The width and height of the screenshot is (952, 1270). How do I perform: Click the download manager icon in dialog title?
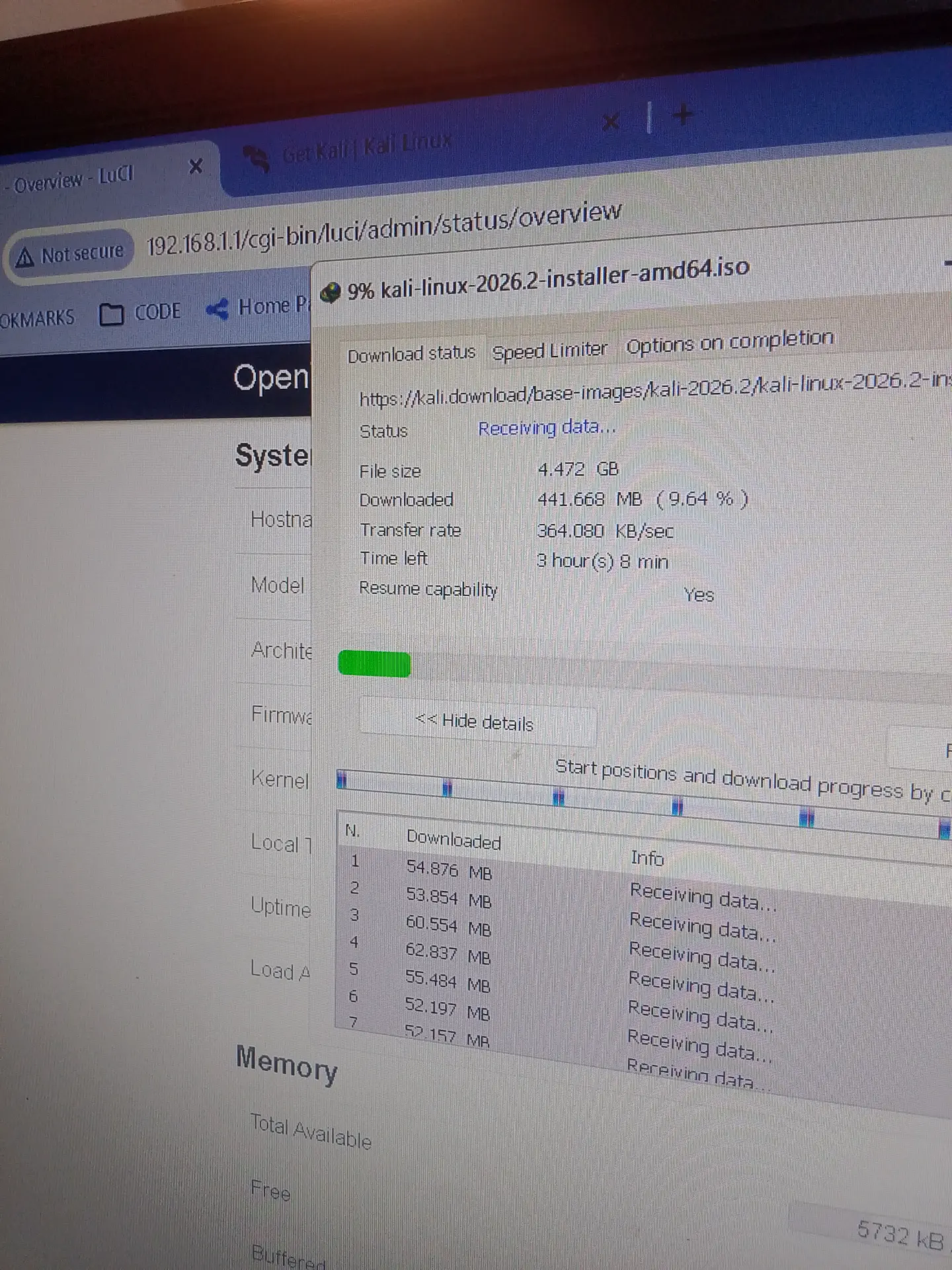pos(330,292)
